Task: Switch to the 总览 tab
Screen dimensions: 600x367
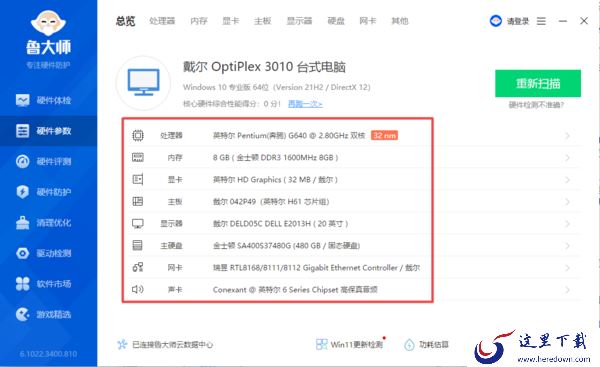Action: click(x=126, y=21)
